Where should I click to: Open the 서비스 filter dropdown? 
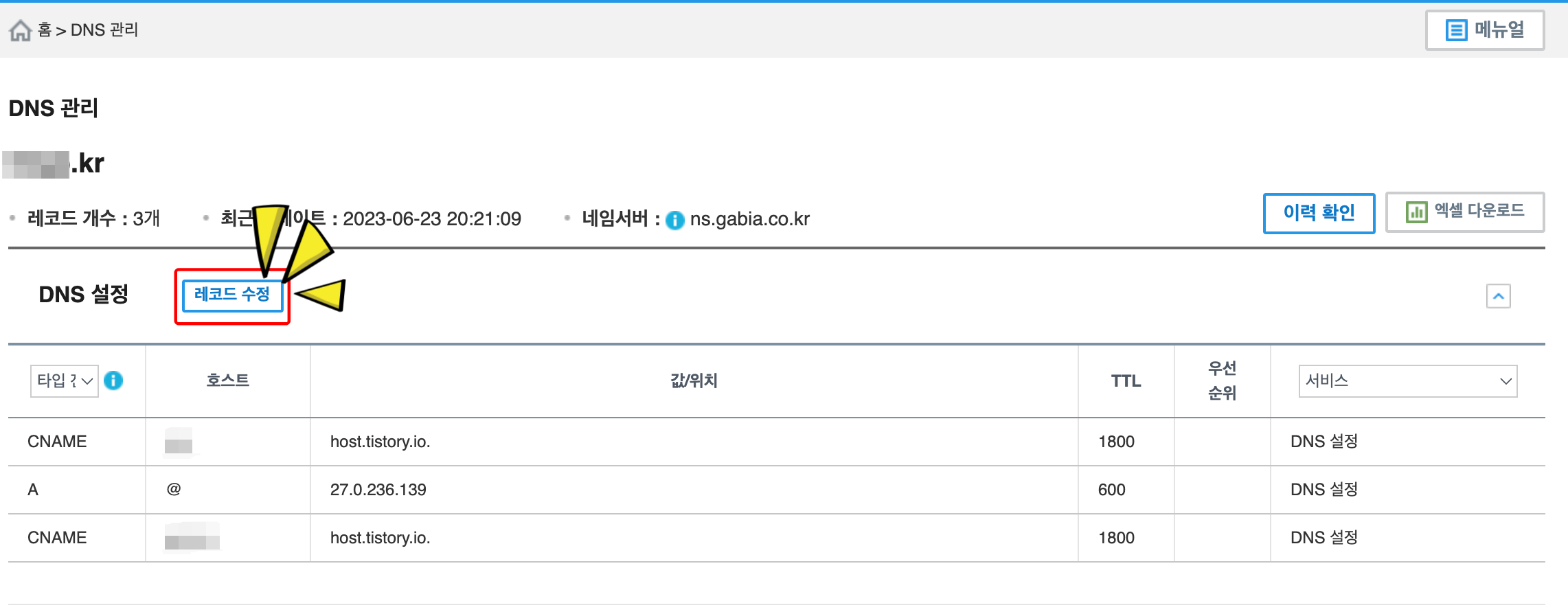(1407, 381)
